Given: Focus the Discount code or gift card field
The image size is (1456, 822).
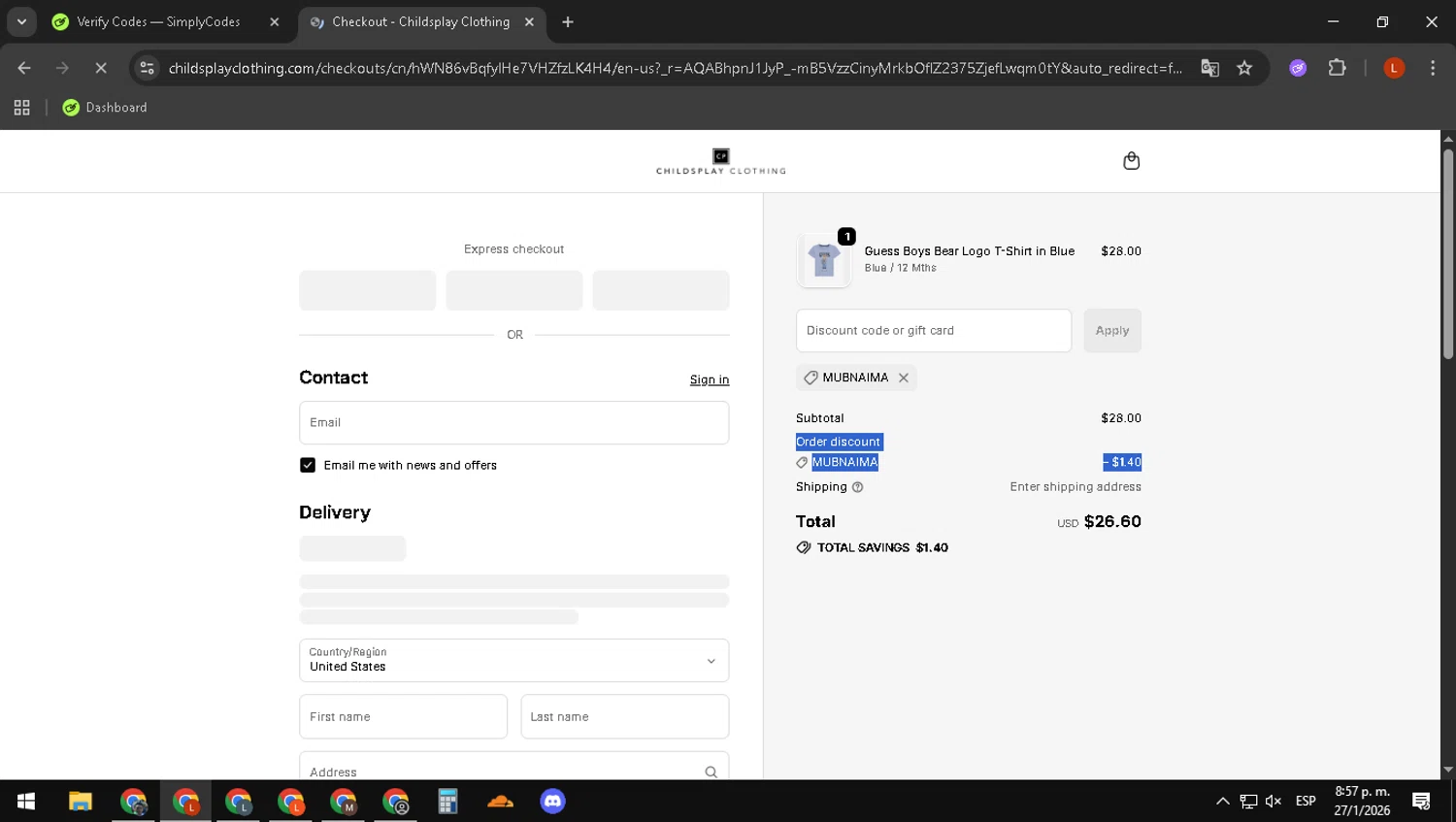Looking at the screenshot, I should tap(933, 331).
